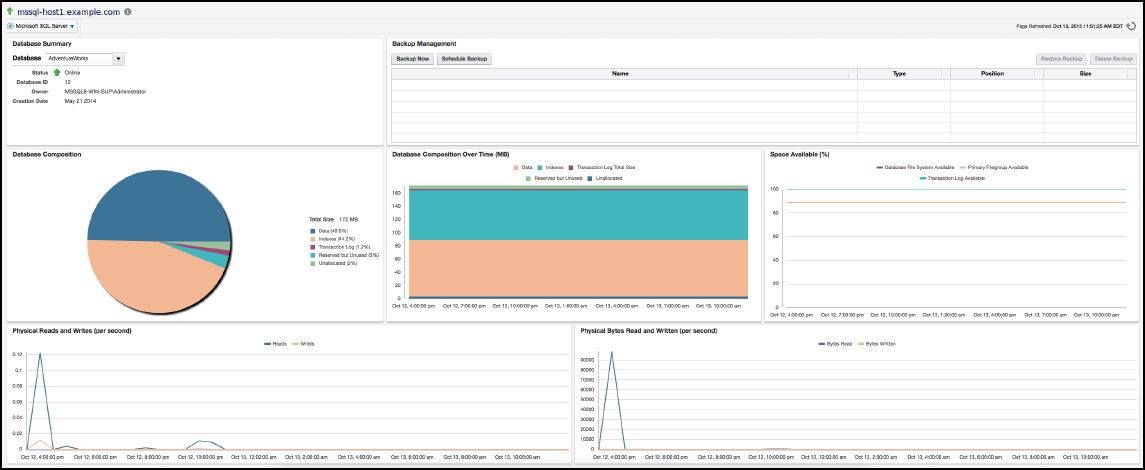Click the Bytes Read spike peak in chart
The height and width of the screenshot is (470, 1145).
pos(610,352)
